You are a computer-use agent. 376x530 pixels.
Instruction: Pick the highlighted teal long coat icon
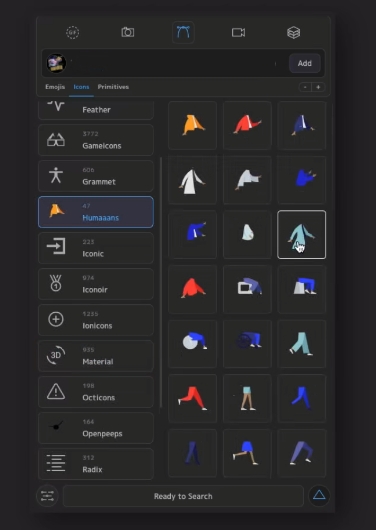coord(302,235)
